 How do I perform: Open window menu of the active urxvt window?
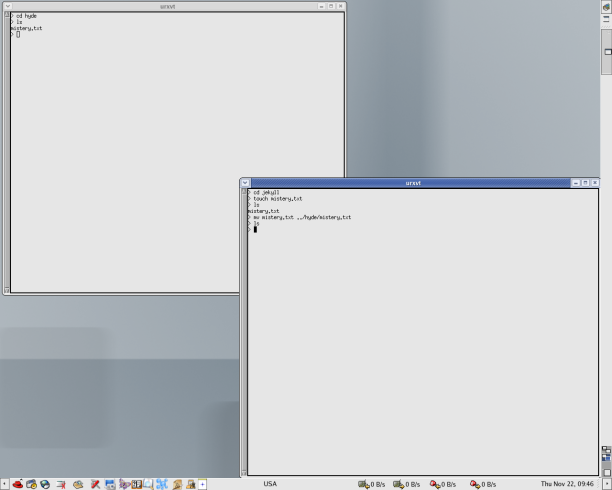(x=245, y=183)
